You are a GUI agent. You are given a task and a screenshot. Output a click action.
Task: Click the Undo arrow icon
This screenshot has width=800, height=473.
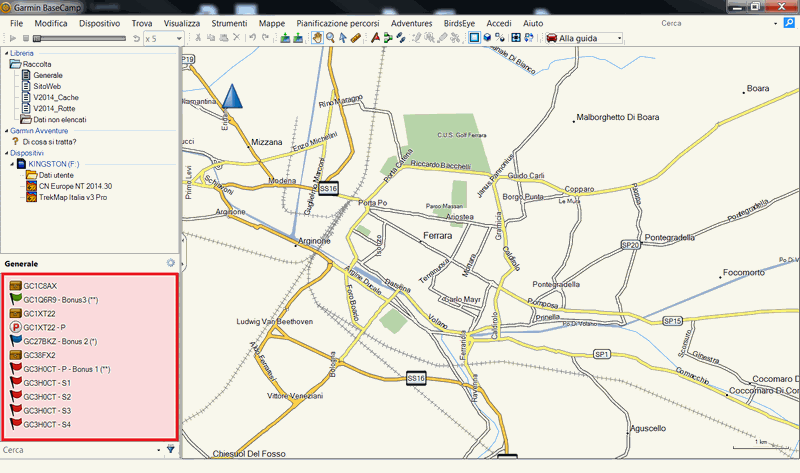(253, 37)
